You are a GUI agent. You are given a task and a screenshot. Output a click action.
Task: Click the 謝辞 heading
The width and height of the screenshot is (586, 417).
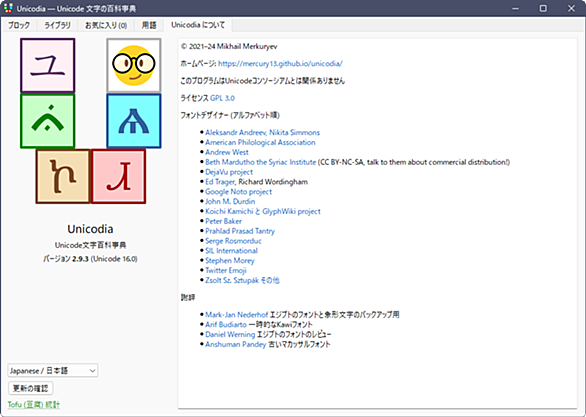(x=188, y=297)
